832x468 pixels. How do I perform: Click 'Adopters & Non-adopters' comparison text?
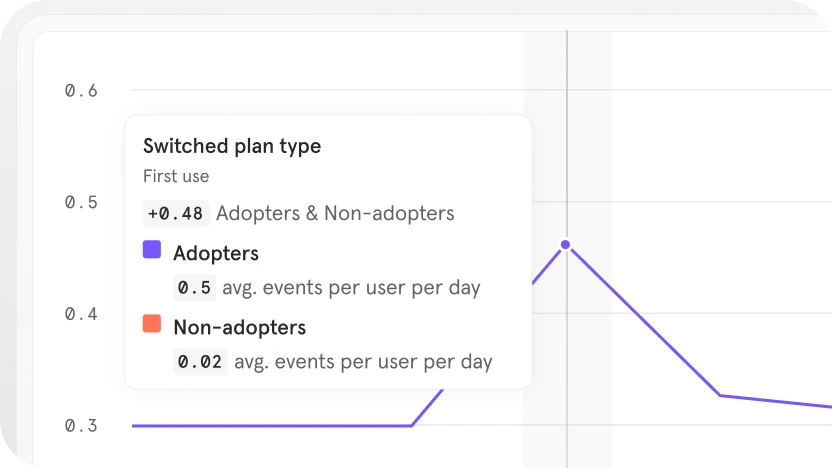(x=335, y=213)
